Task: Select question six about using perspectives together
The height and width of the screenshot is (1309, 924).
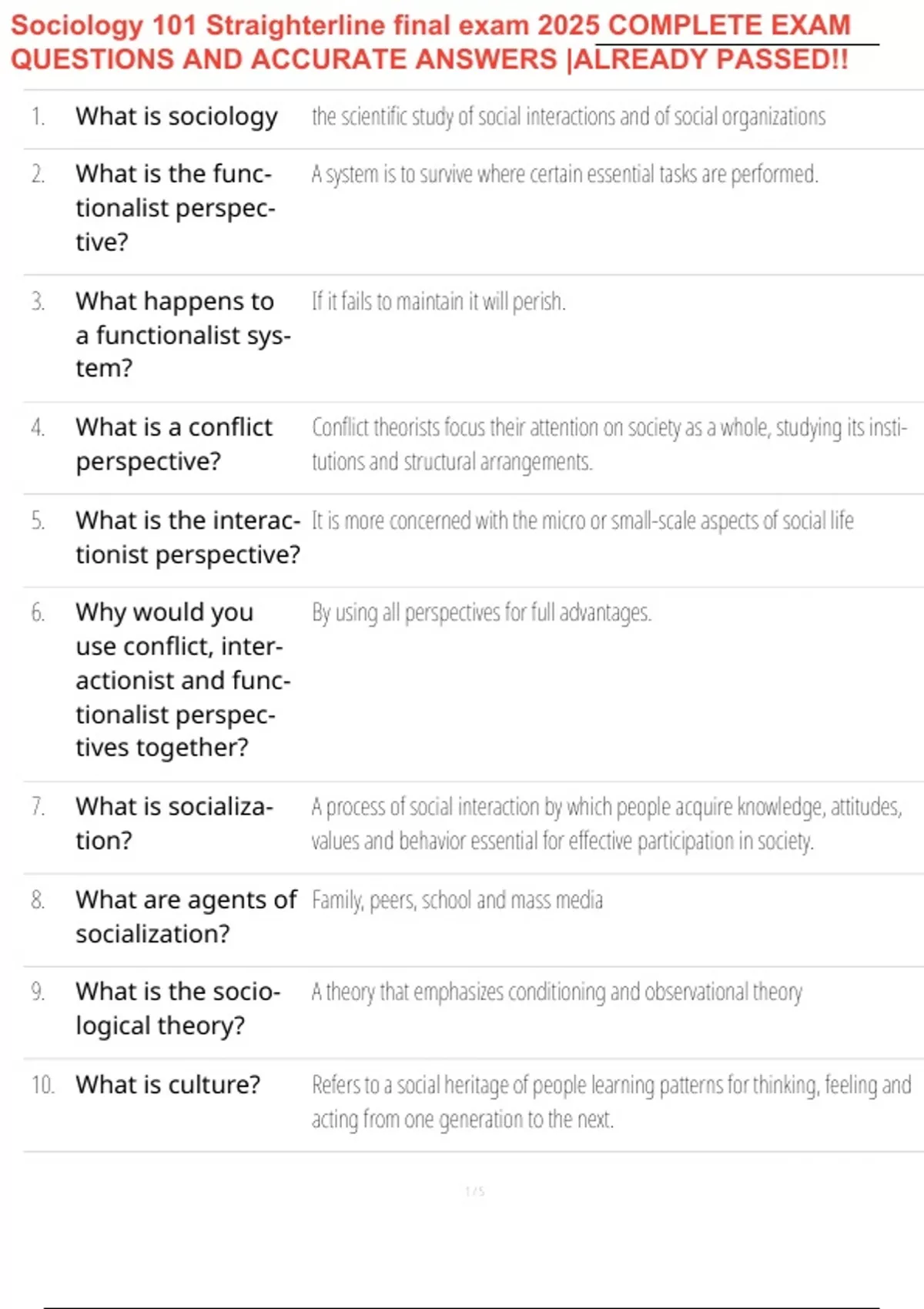Action: coord(183,680)
